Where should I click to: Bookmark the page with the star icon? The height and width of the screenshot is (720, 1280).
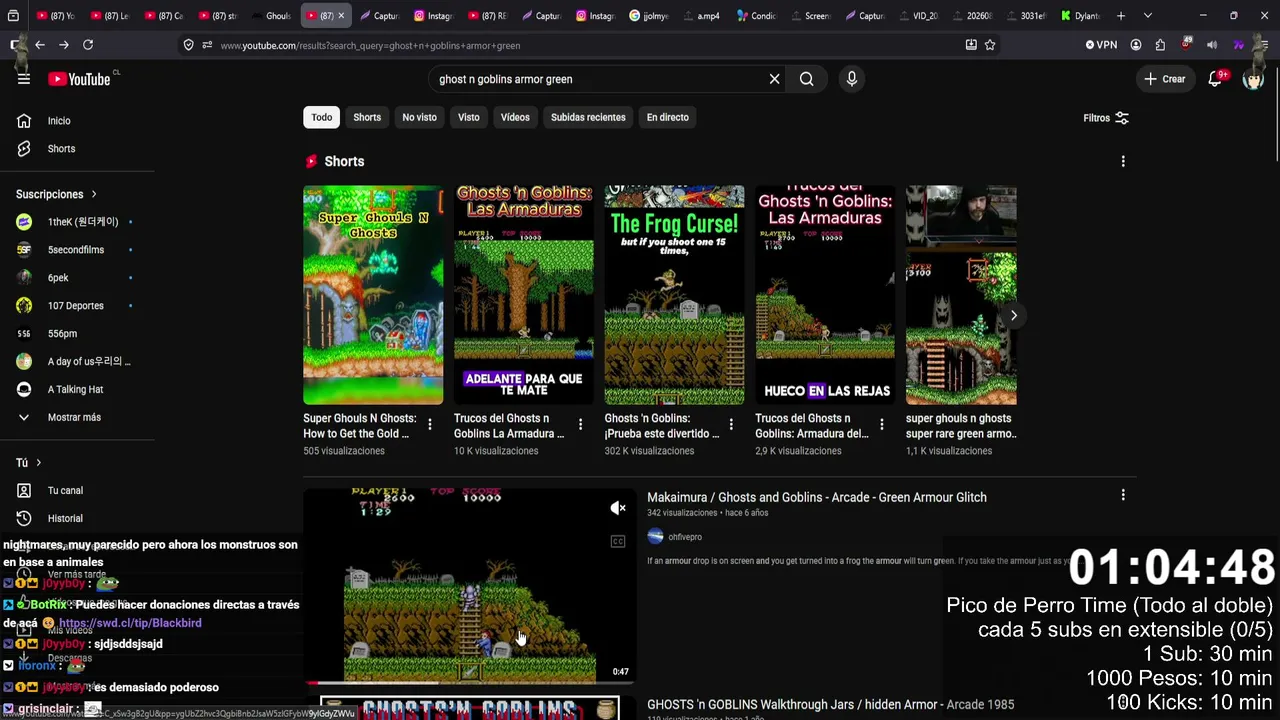(x=990, y=45)
